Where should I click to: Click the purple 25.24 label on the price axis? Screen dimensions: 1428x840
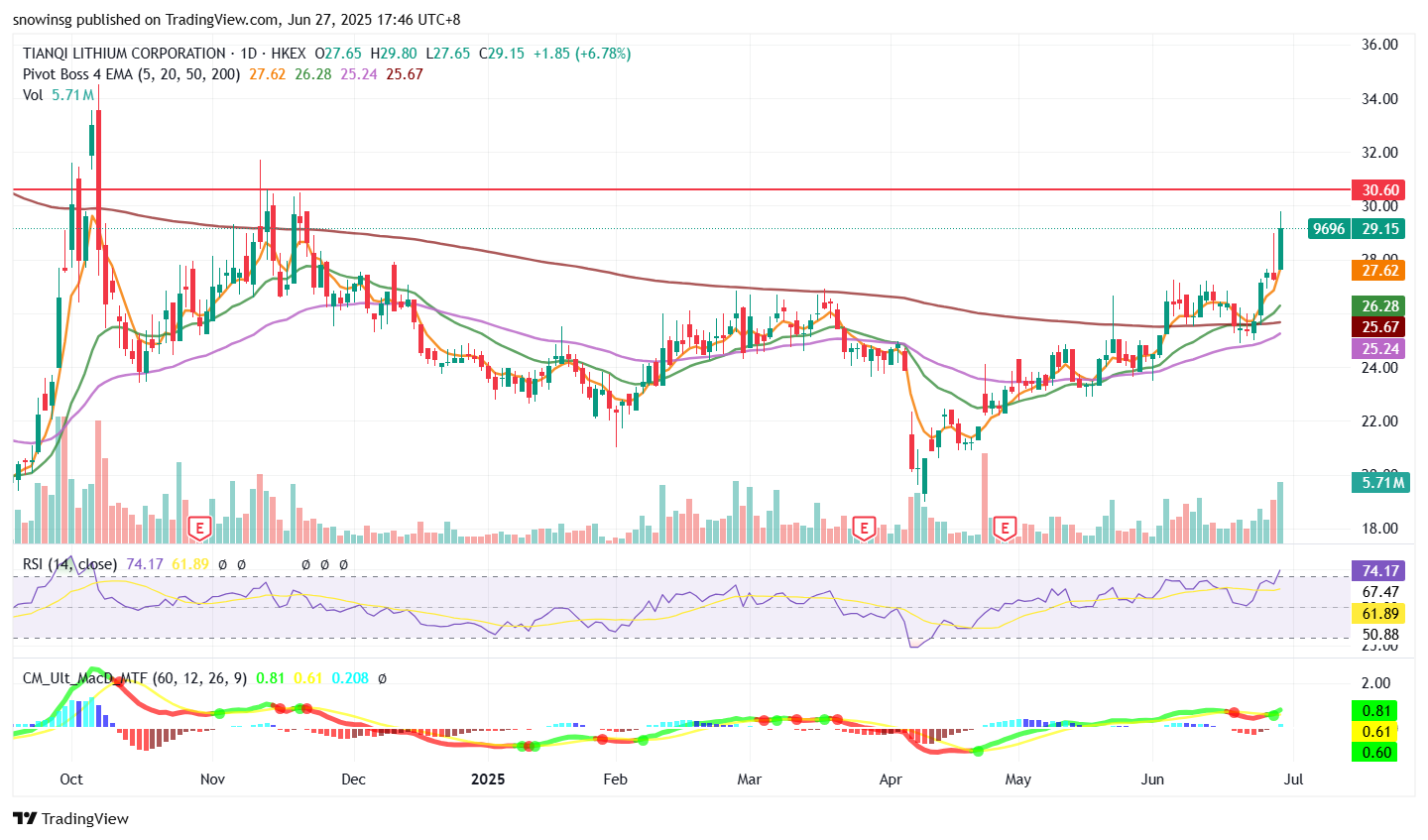tap(1378, 349)
